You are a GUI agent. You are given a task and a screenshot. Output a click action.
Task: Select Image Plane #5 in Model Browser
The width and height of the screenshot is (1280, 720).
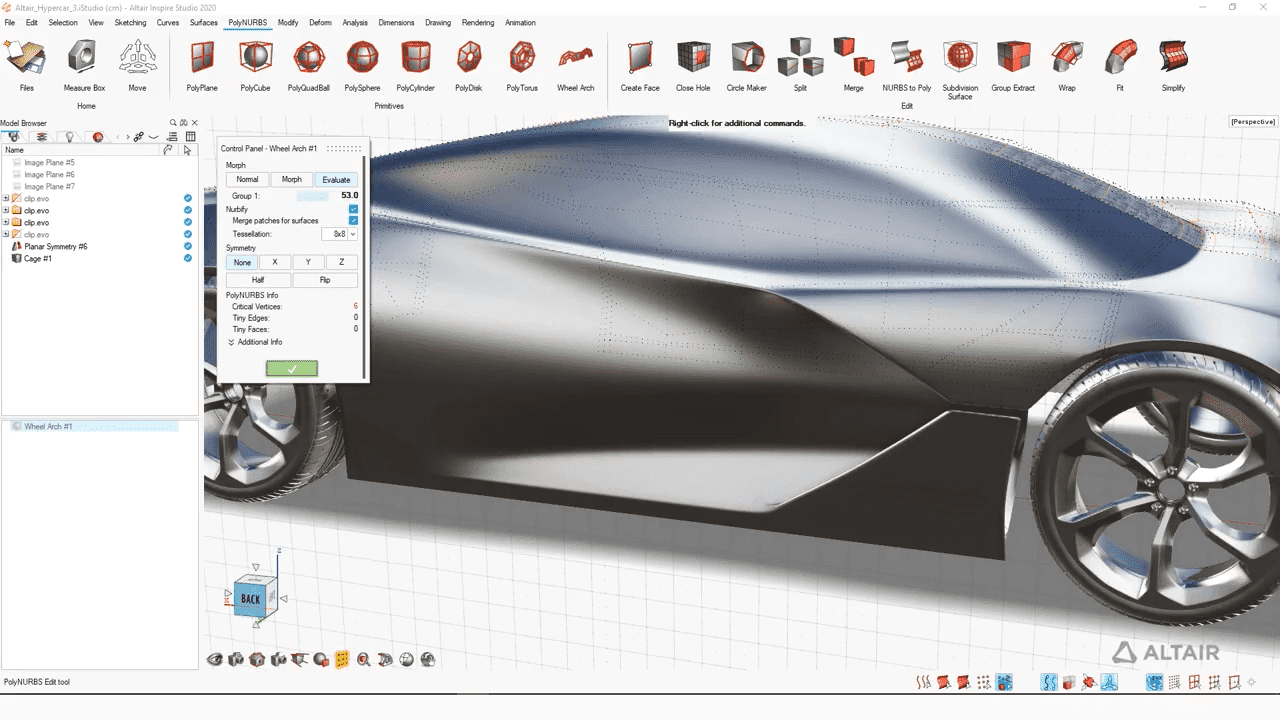click(49, 162)
